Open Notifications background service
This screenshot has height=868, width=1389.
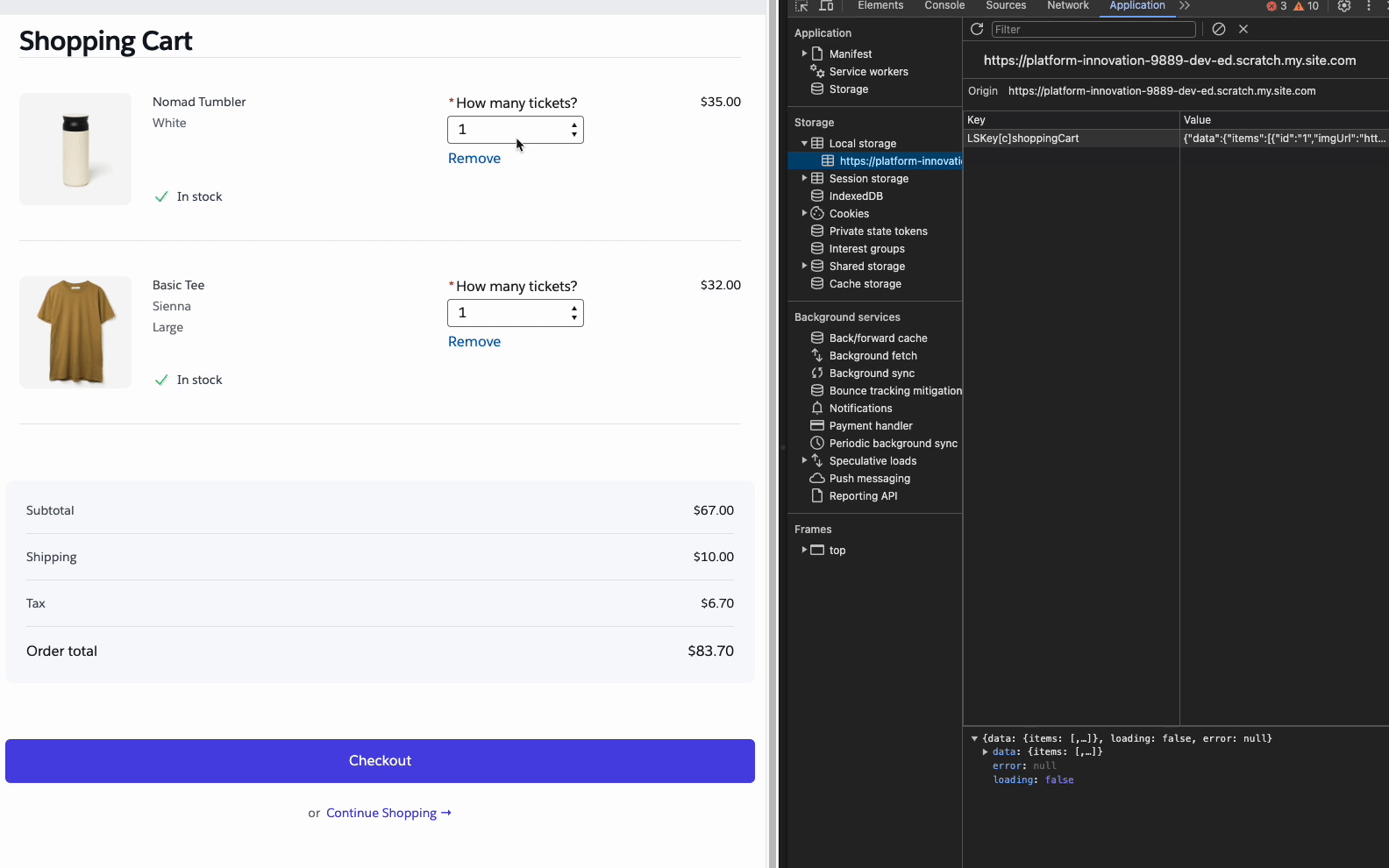860,409
